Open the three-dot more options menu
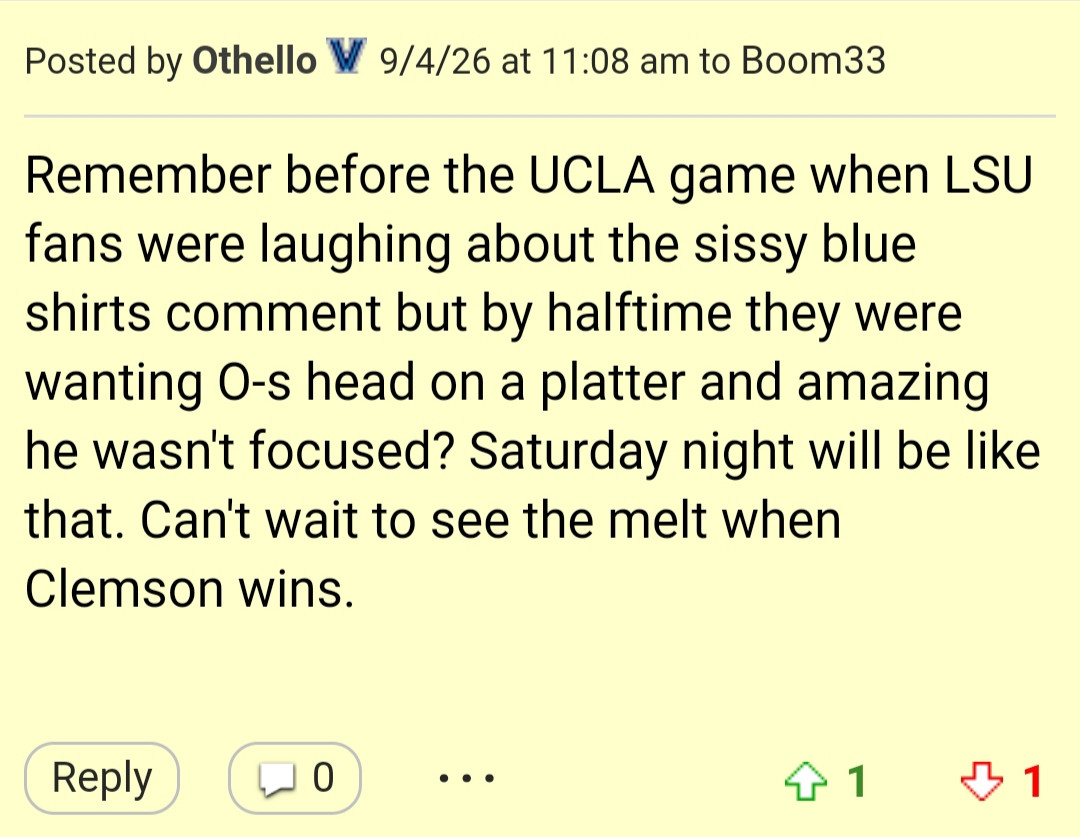 pyautogui.click(x=466, y=778)
